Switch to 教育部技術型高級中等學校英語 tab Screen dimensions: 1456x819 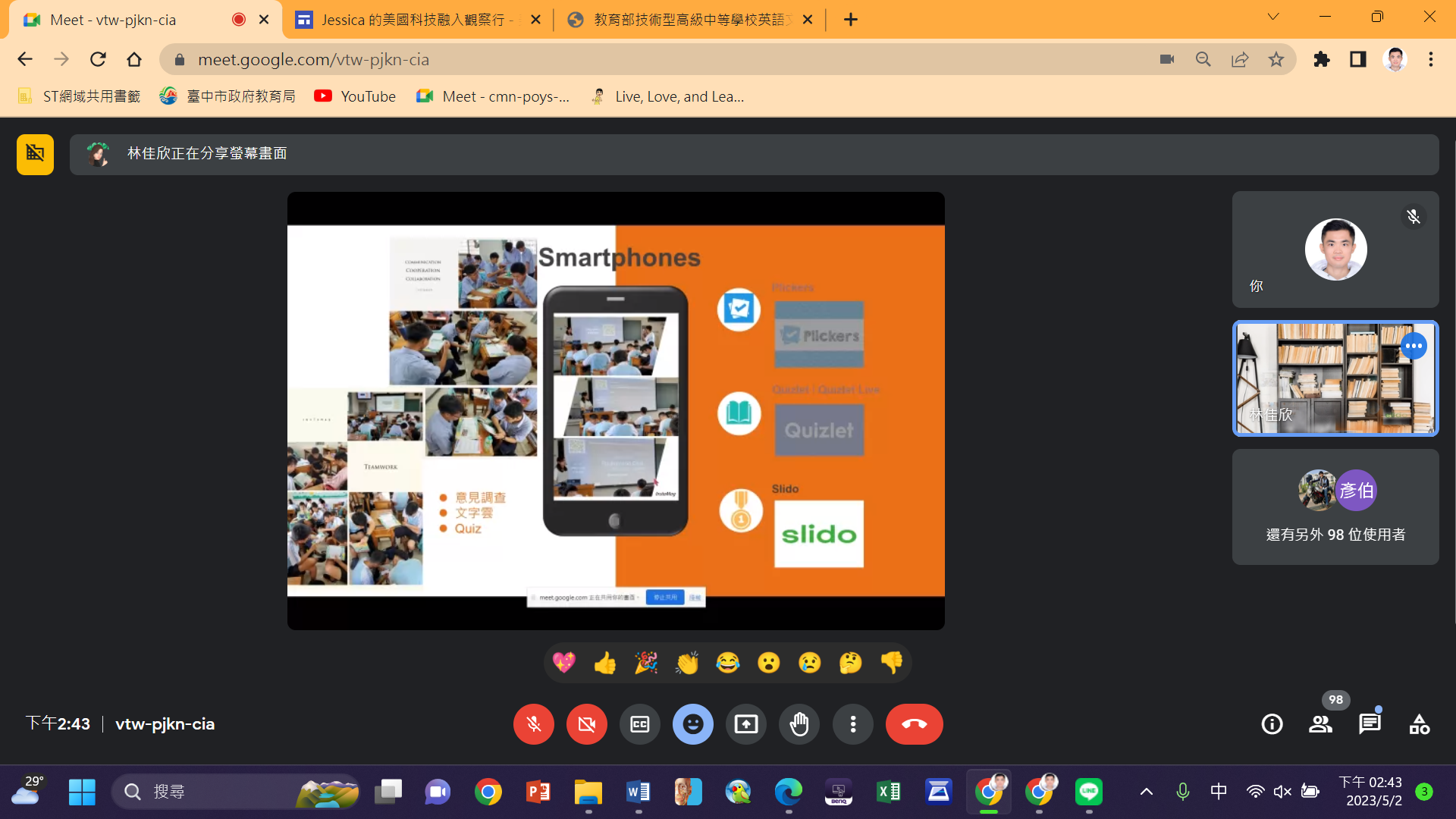coord(686,20)
